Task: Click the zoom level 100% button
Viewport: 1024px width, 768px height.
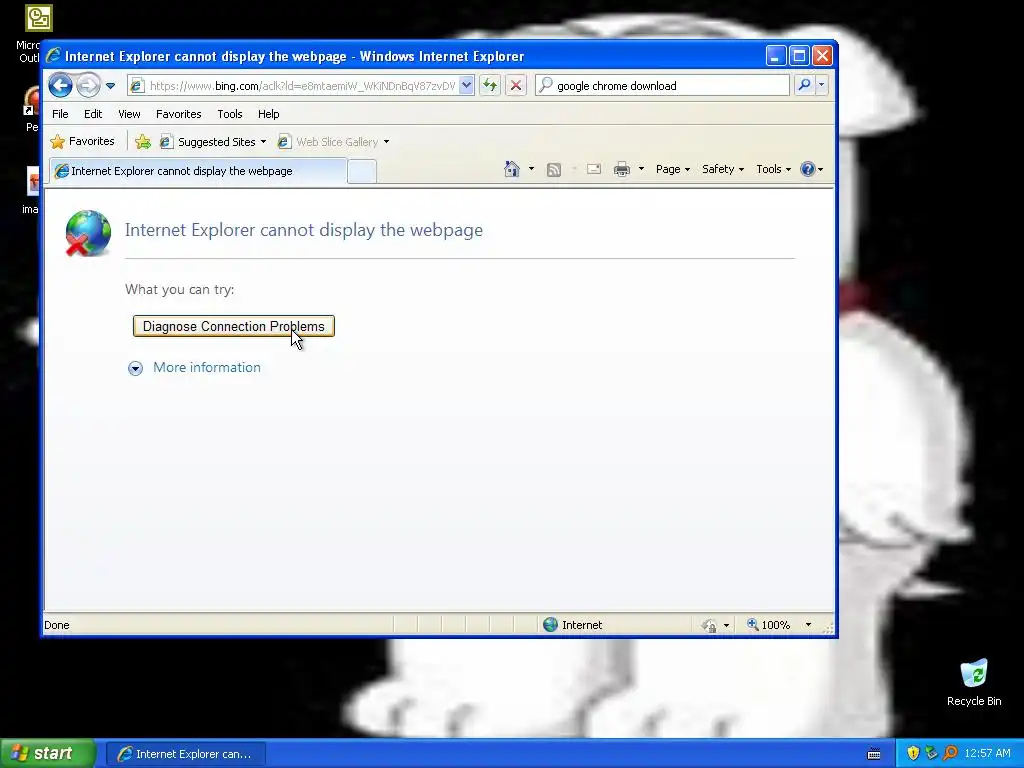Action: 769,625
